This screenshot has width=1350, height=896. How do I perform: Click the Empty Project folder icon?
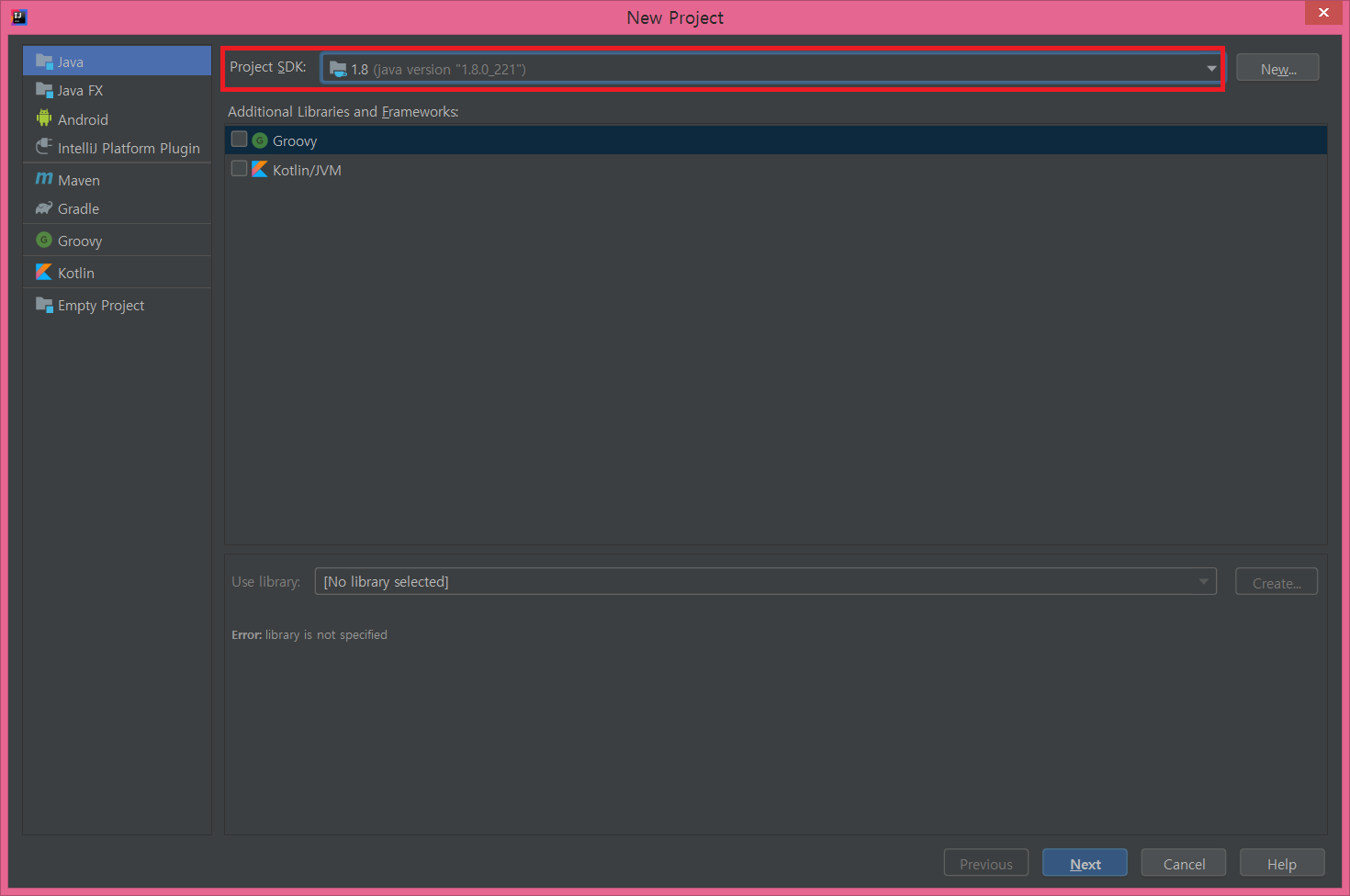44,304
